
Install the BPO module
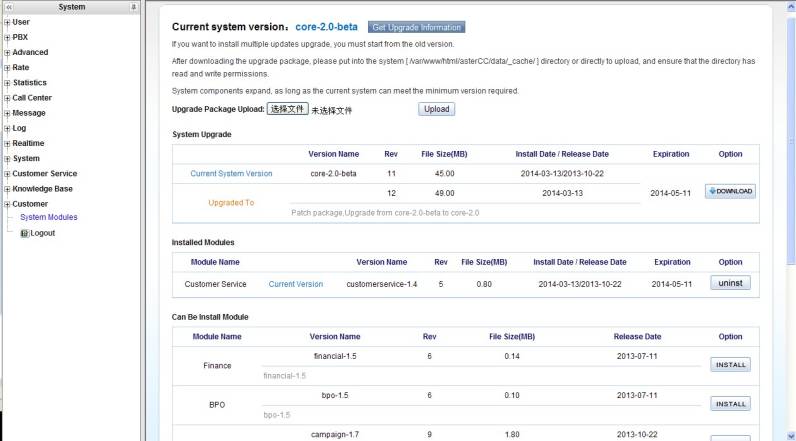coord(730,404)
